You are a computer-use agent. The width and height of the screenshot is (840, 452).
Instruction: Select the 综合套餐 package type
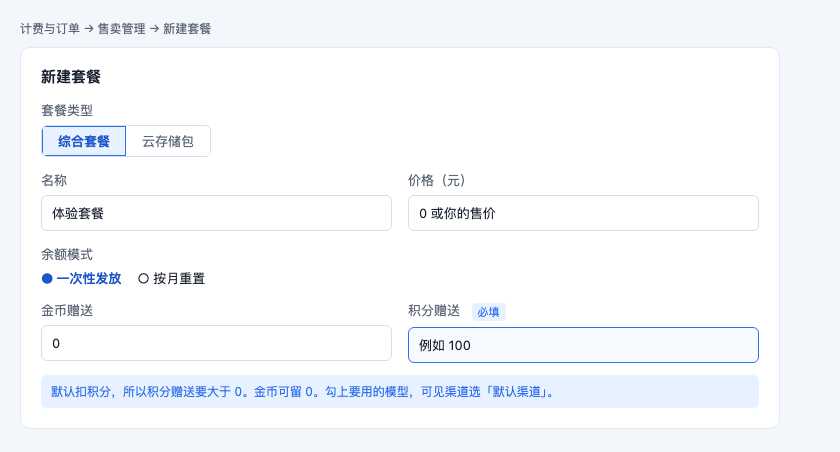[x=84, y=141]
